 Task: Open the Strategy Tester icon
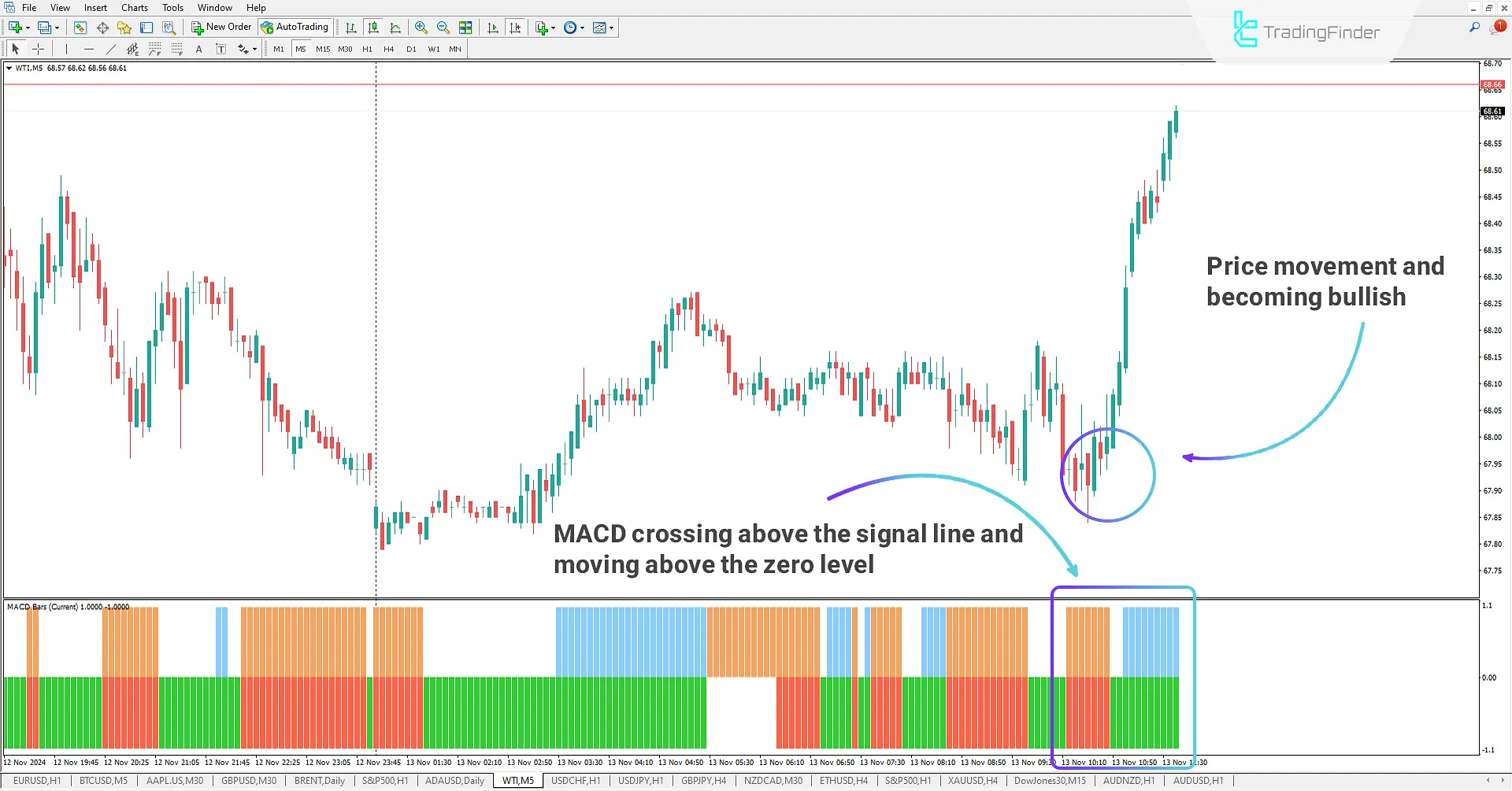click(169, 28)
